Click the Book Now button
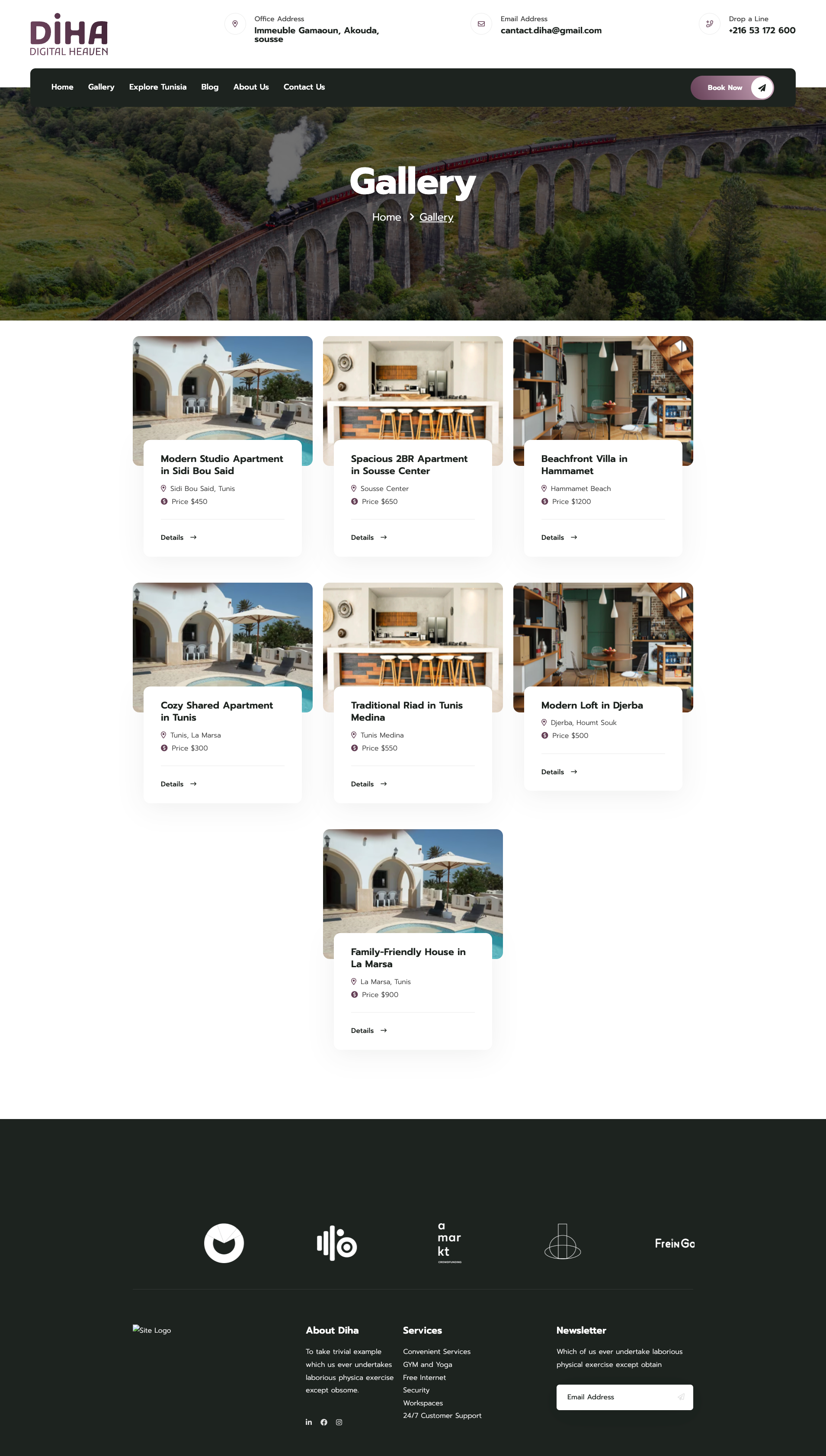Screen dimensions: 826x1456 pos(732,87)
